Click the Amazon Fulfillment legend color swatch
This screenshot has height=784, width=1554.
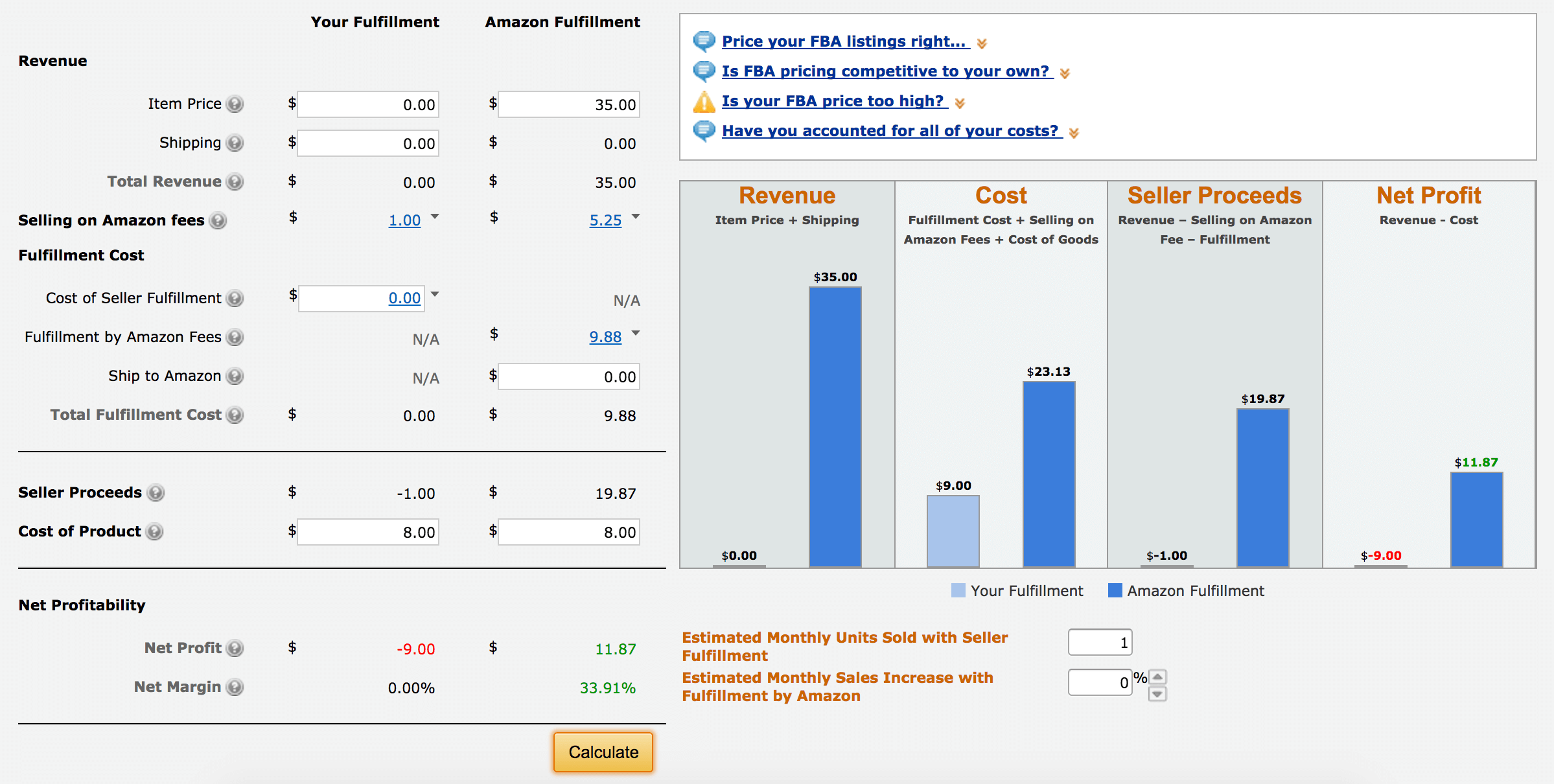[1115, 590]
